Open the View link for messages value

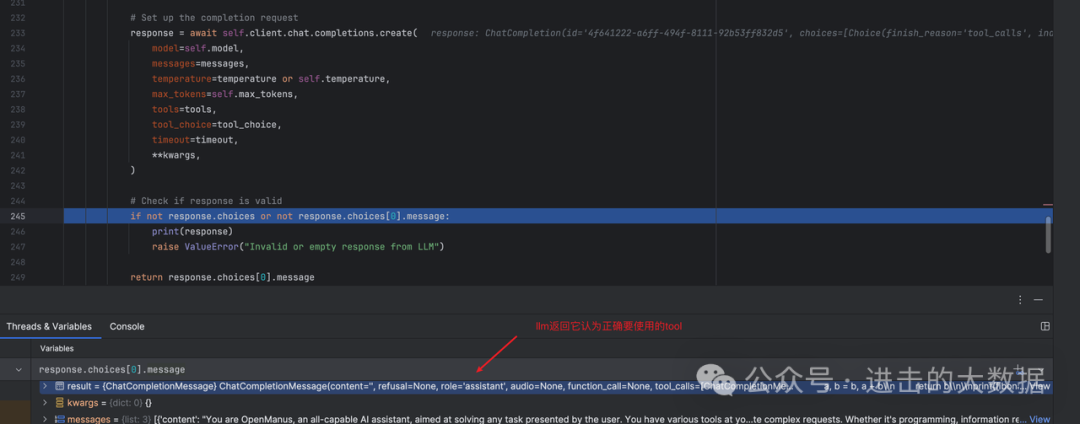pos(1039,419)
